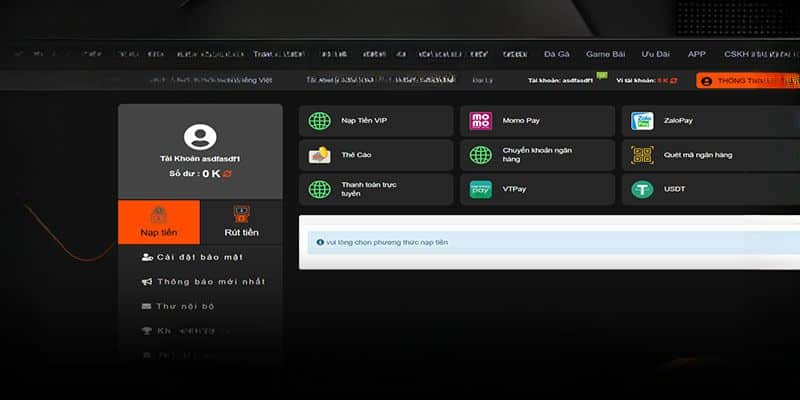Click the QR code bank scan icon
The width and height of the screenshot is (800, 400).
click(642, 155)
